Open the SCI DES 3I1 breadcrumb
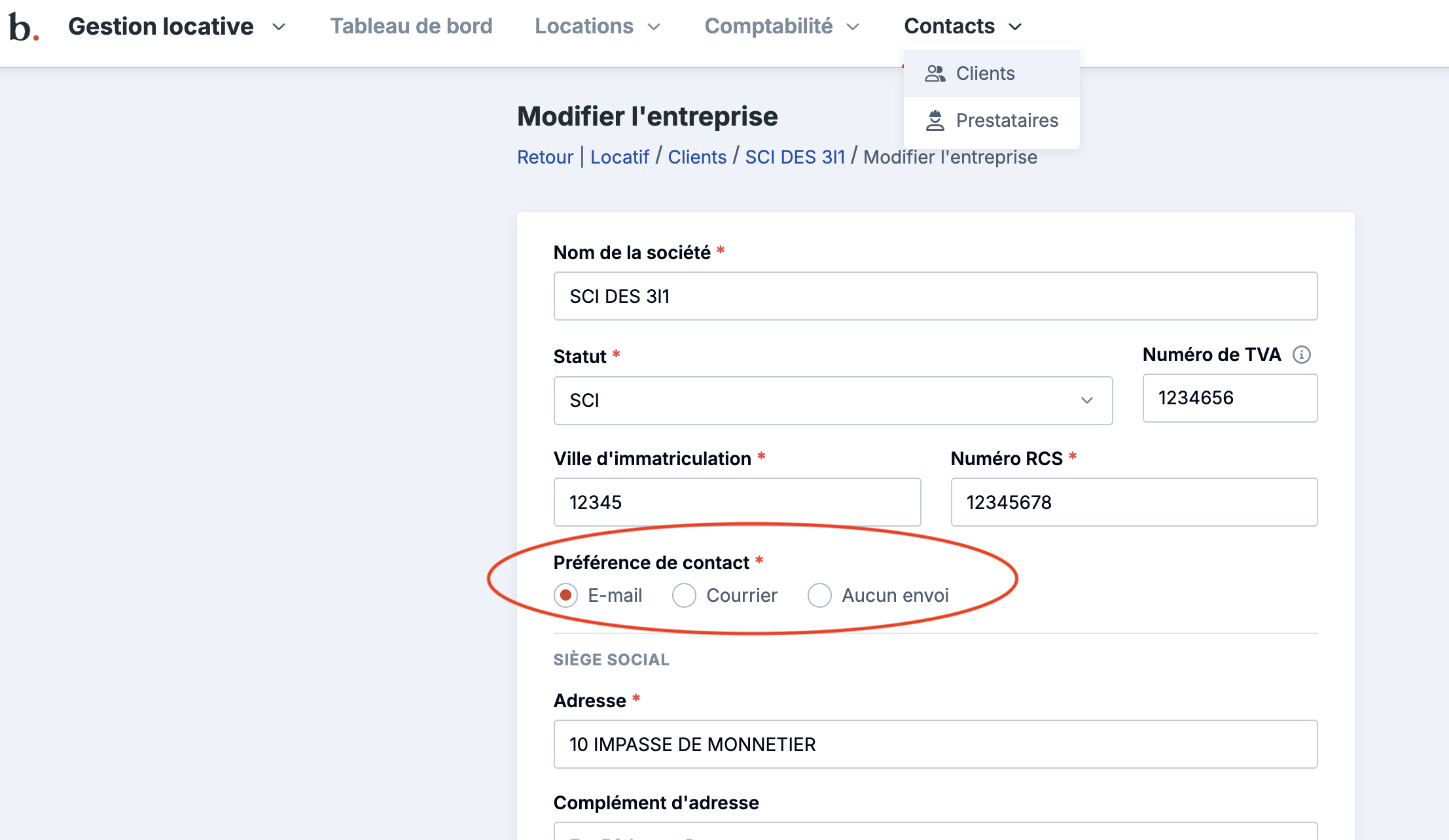Viewport: 1449px width, 840px height. [x=795, y=157]
